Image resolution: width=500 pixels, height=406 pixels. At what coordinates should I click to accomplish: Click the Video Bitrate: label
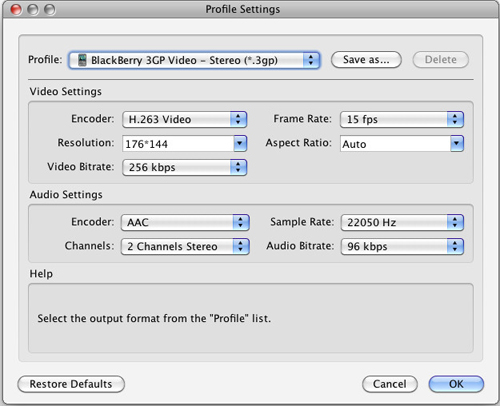tap(81, 167)
